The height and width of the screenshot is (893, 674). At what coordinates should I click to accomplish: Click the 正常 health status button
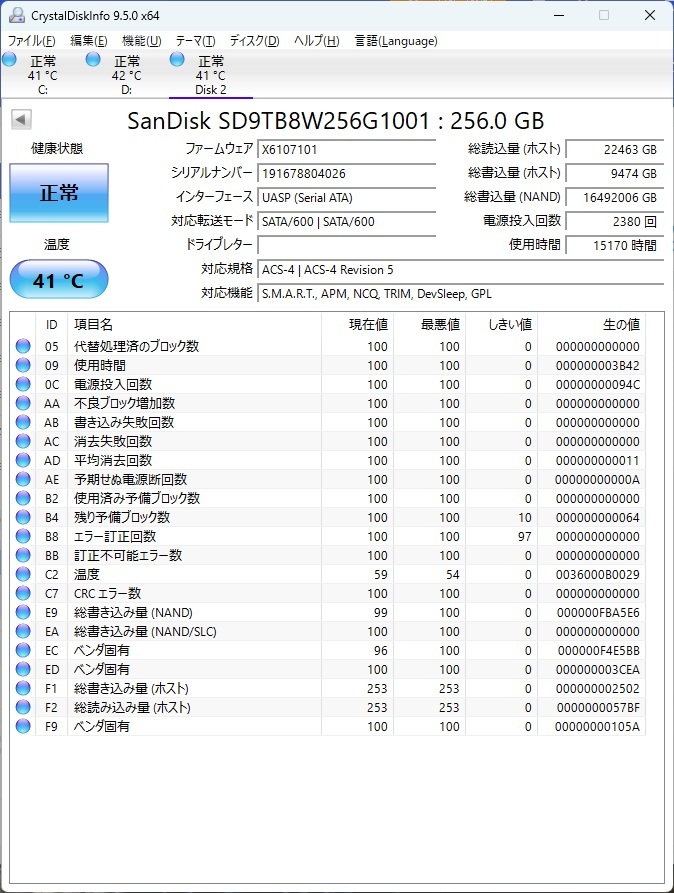[59, 193]
